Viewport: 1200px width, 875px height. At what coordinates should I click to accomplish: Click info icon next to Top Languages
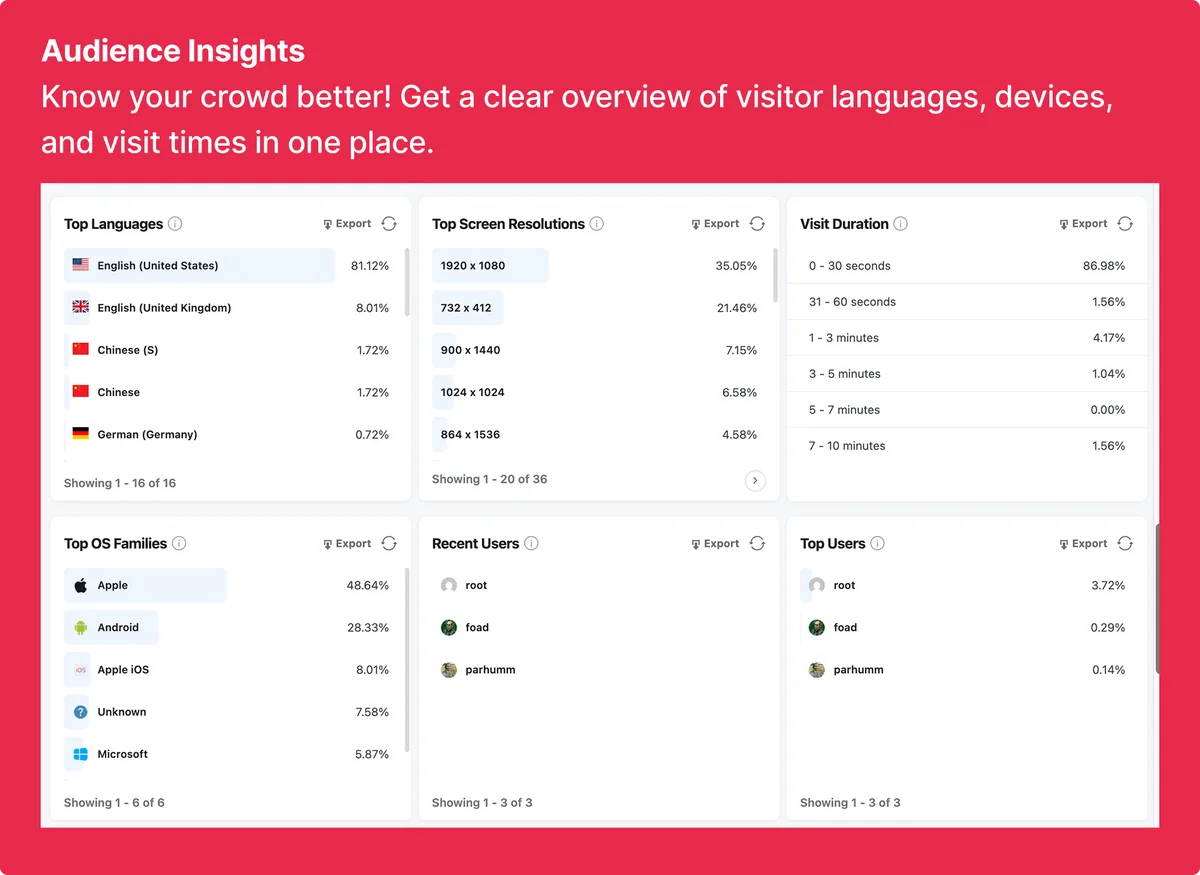(x=175, y=224)
